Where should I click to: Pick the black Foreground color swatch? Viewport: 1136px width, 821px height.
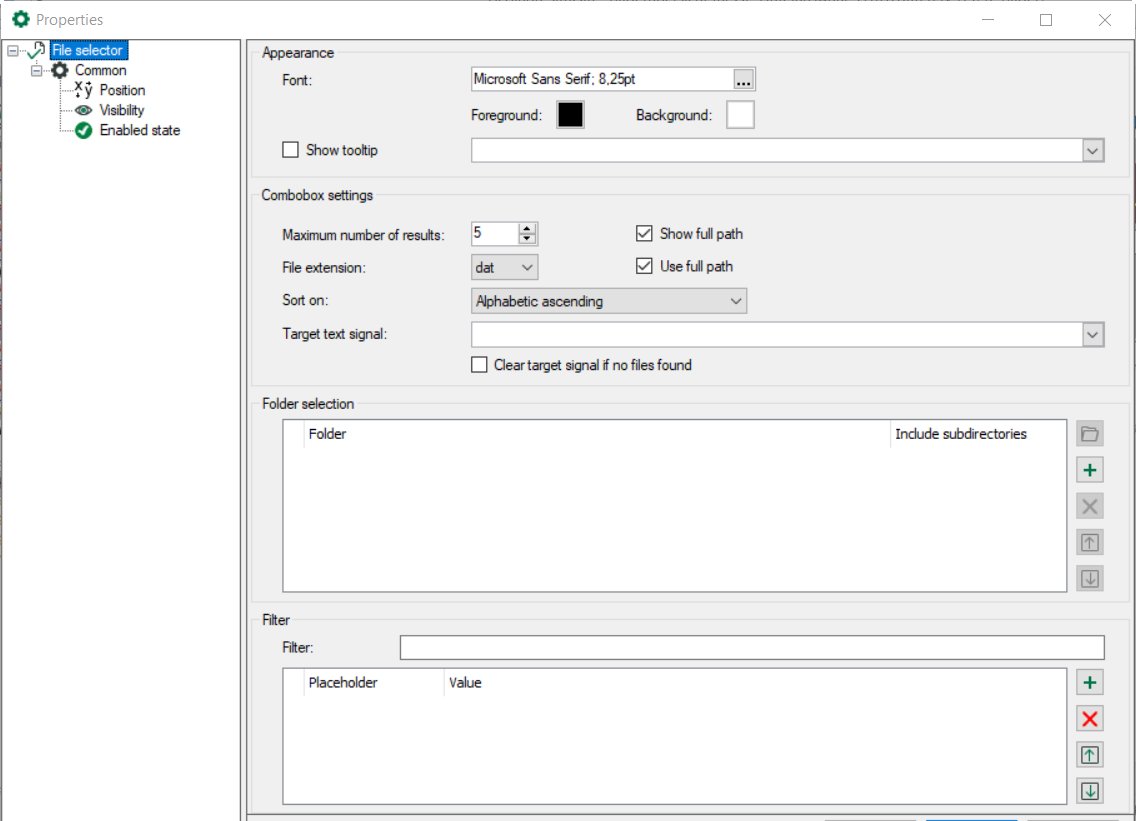pyautogui.click(x=570, y=115)
